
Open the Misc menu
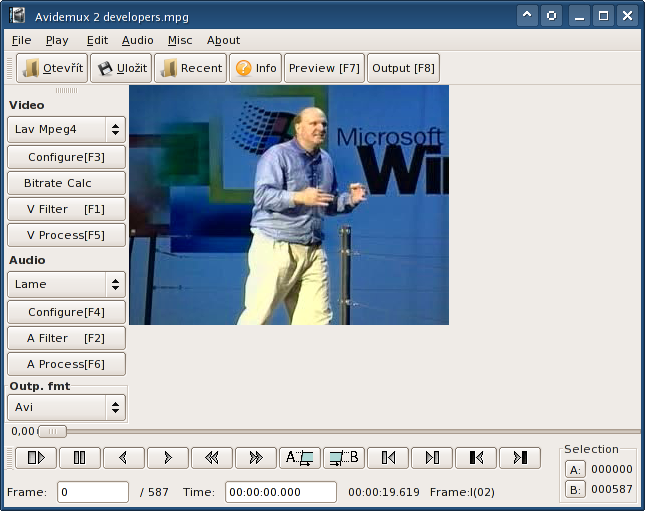pos(180,40)
